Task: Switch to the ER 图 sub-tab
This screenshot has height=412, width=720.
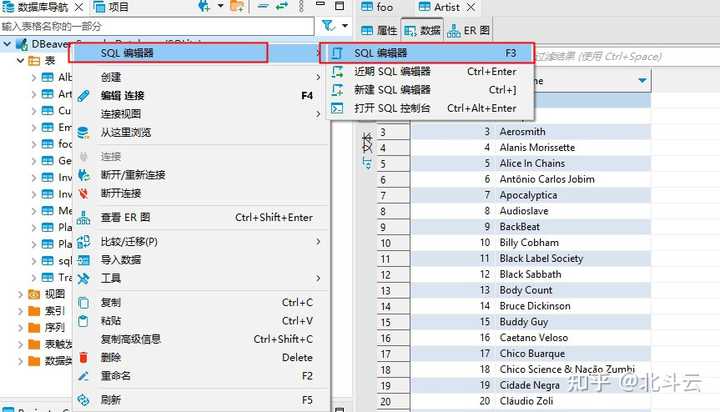Action: (x=468, y=30)
